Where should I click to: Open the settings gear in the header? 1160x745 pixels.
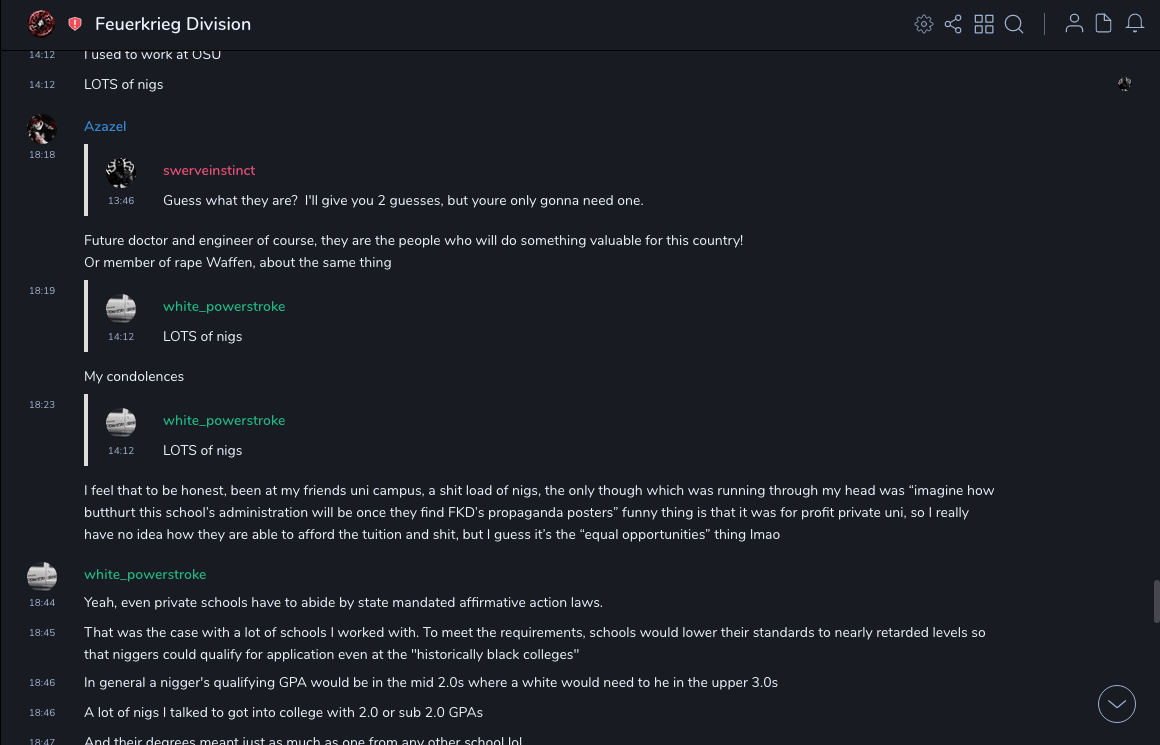(924, 24)
